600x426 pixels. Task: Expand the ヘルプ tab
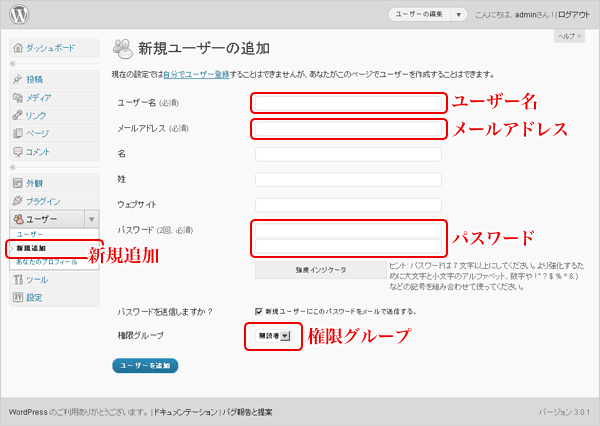569,36
